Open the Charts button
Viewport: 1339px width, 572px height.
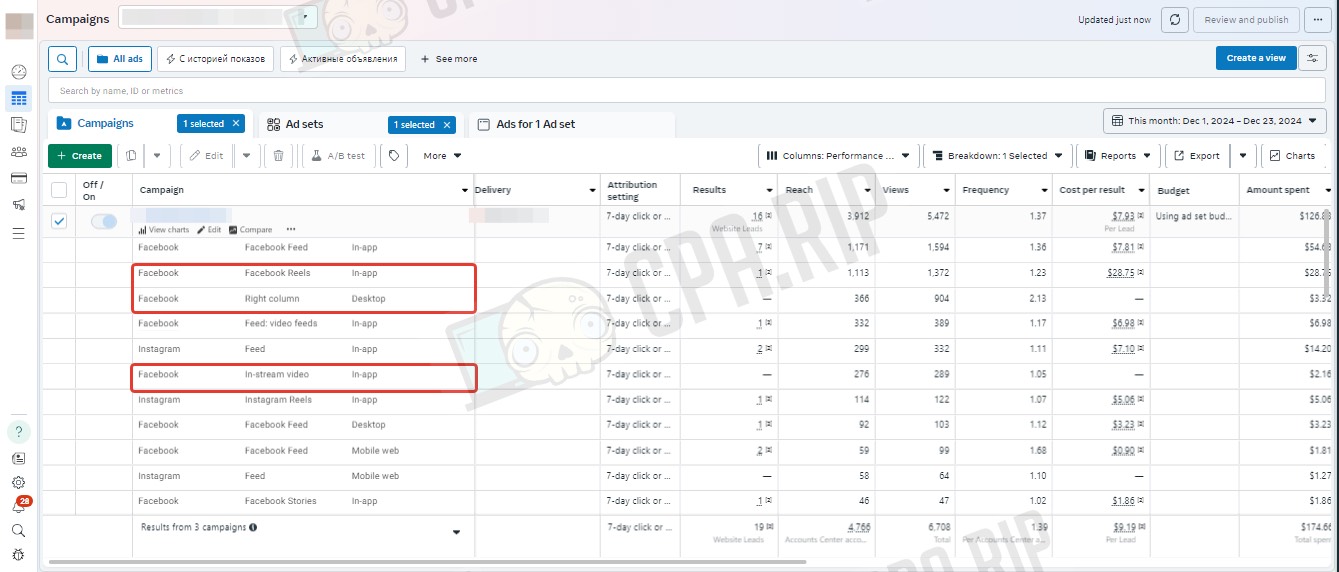pyautogui.click(x=1292, y=156)
